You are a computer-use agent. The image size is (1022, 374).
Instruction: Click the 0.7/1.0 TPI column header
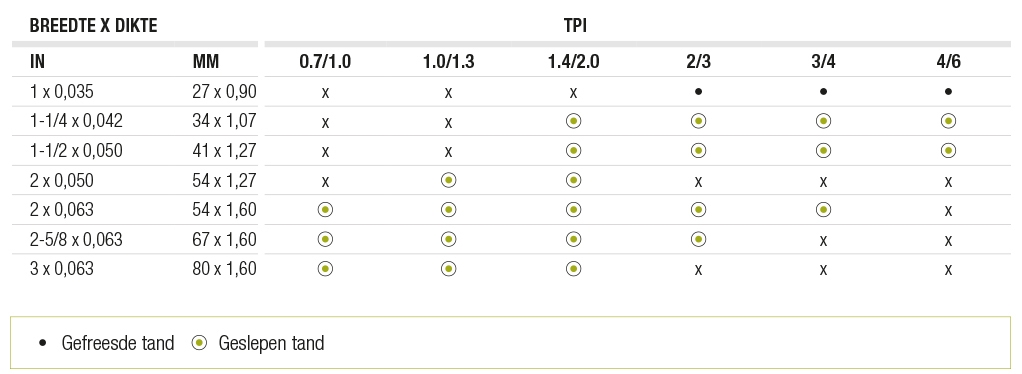tap(325, 62)
